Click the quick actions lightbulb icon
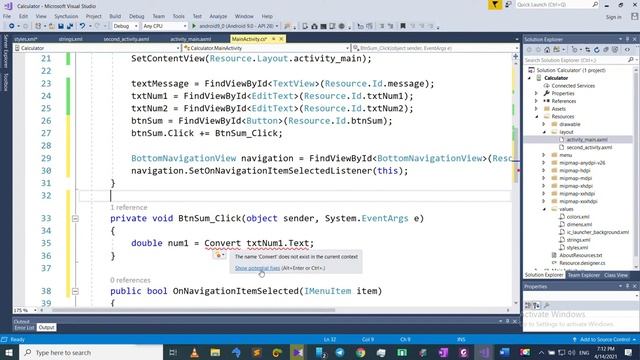Image resolution: width=640 pixels, height=360 pixels. 219,255
